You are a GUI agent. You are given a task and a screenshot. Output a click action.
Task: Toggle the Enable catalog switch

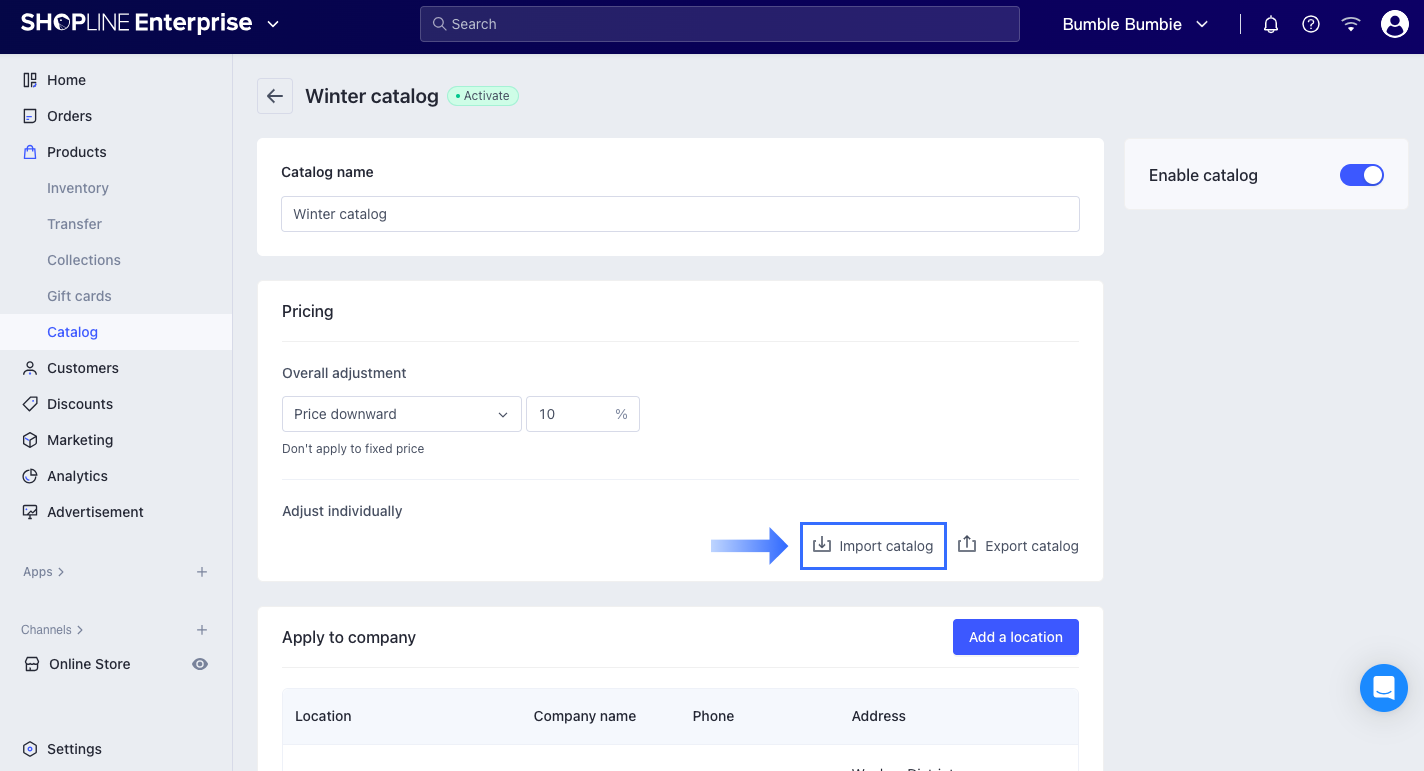(x=1361, y=175)
